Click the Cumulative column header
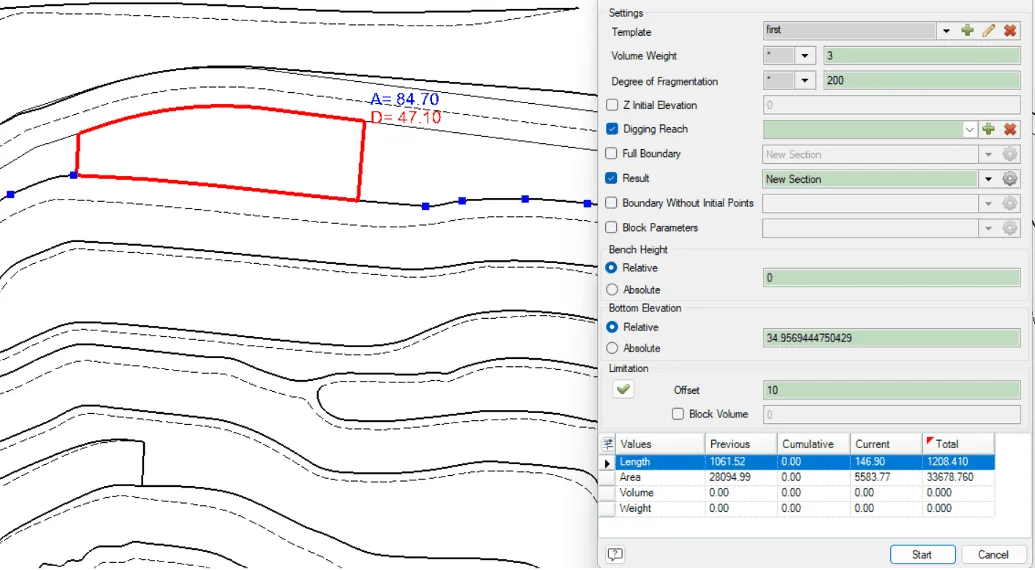 [x=813, y=444]
